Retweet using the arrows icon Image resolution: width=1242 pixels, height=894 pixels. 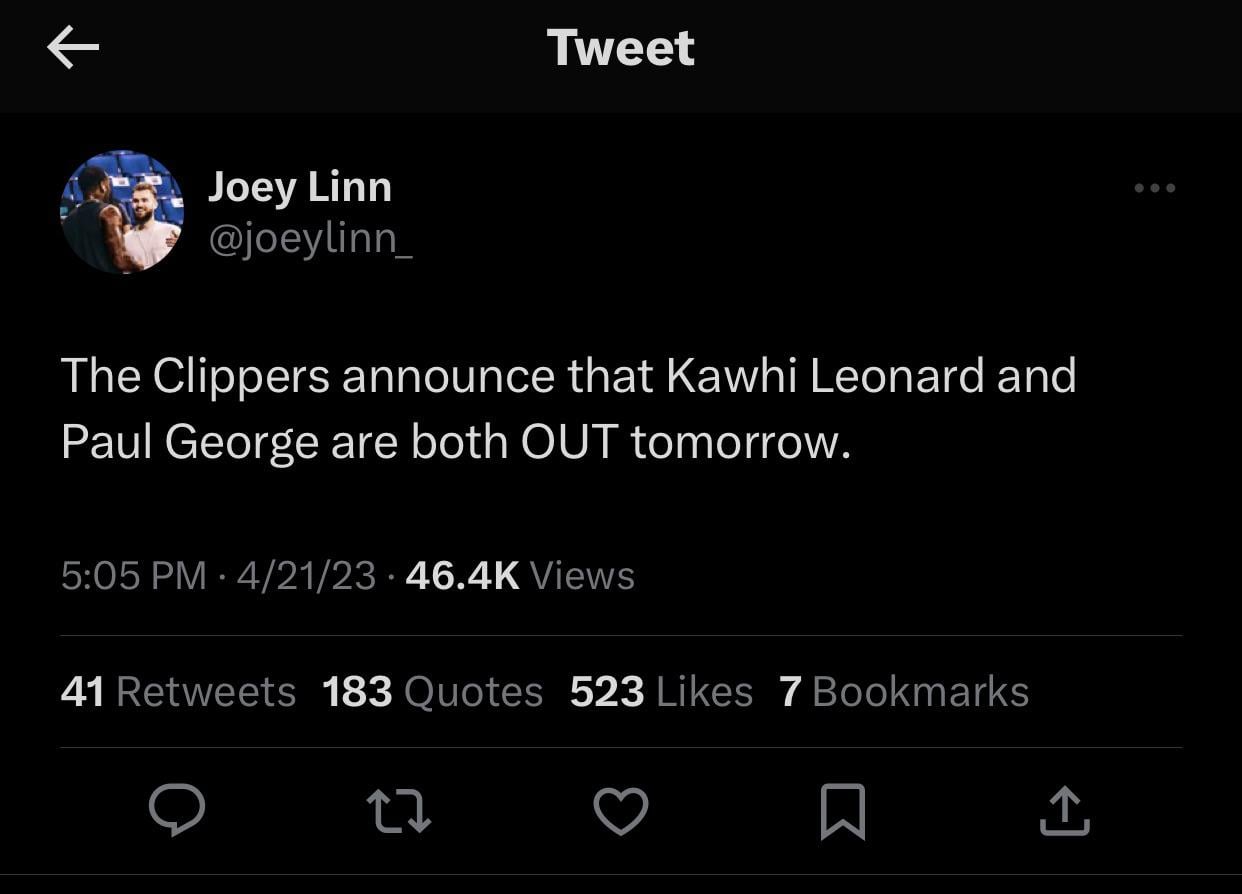(398, 810)
